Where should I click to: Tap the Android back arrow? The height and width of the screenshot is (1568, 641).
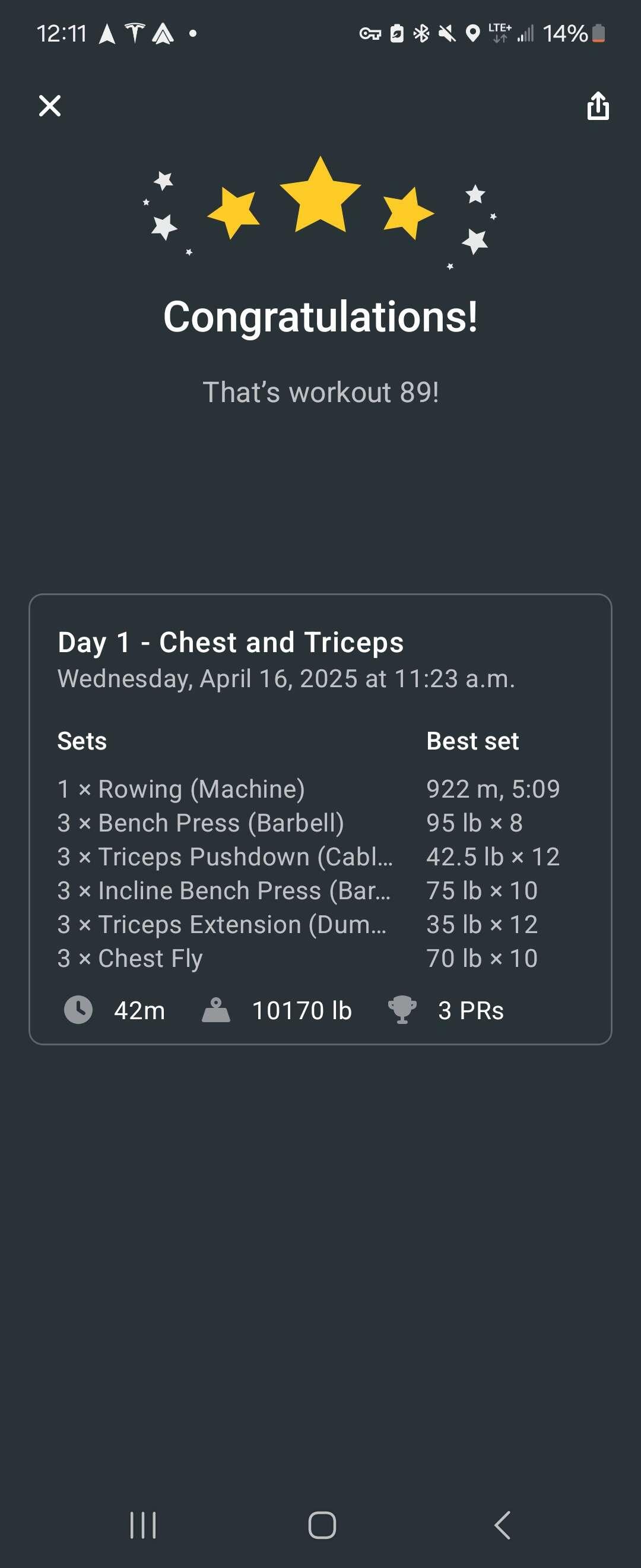(502, 1525)
